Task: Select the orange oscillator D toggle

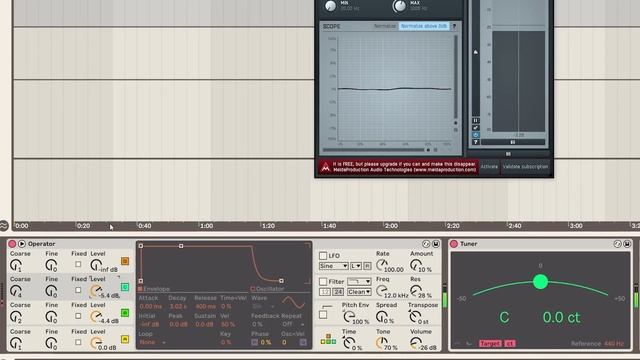Action: click(x=125, y=261)
